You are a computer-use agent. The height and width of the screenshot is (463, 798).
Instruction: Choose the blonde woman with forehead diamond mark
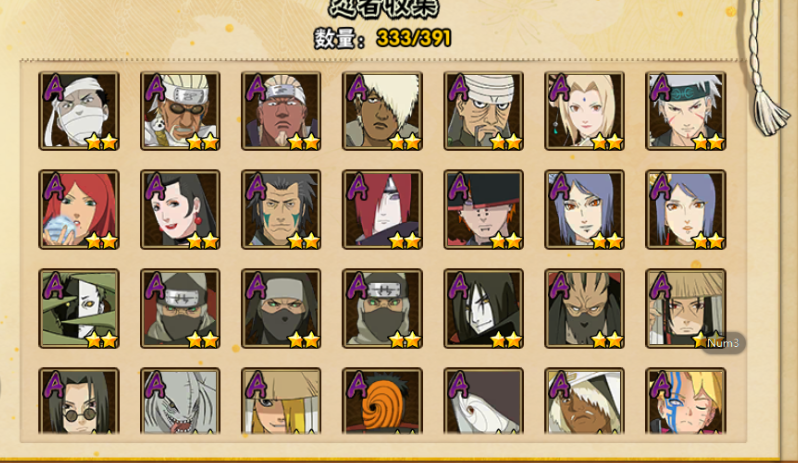584,111
